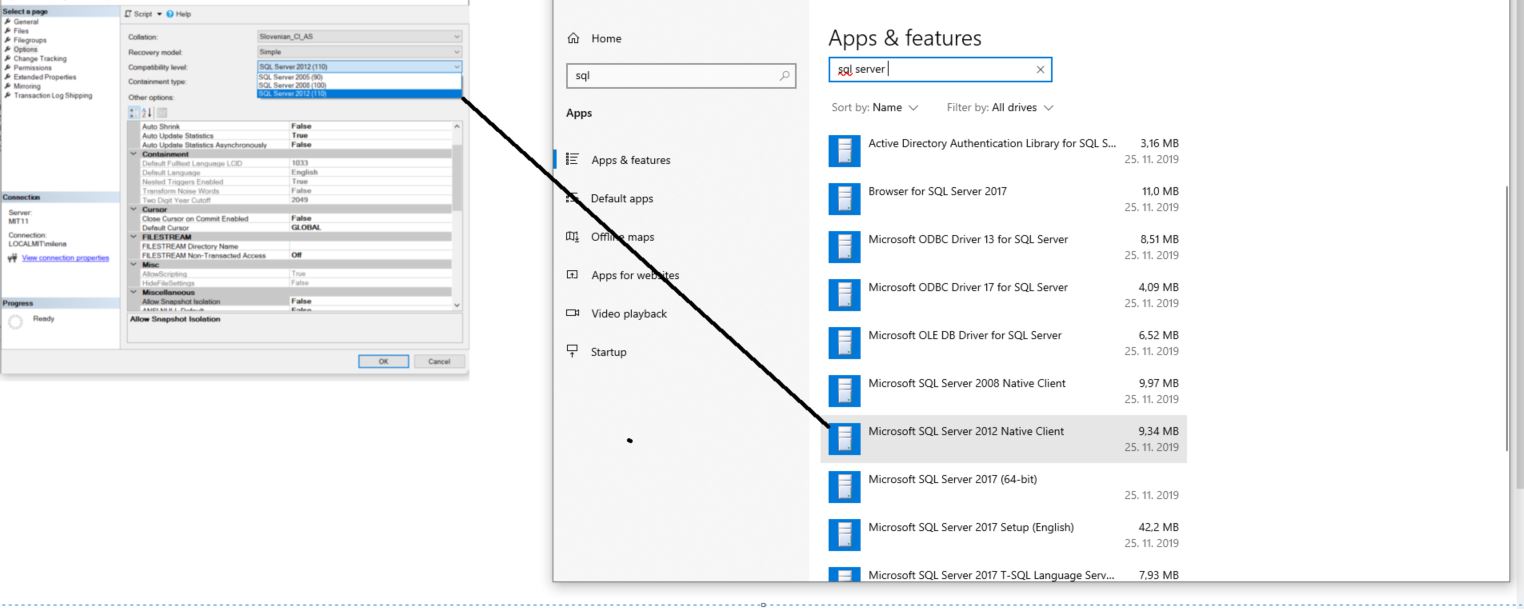Open the Collation dropdown

(x=360, y=37)
